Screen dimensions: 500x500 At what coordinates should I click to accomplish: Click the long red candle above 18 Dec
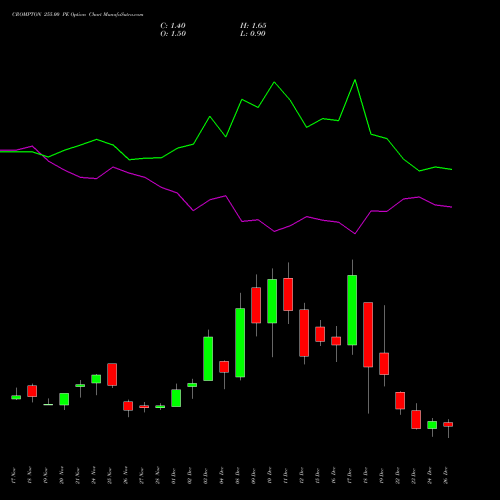coord(368,335)
